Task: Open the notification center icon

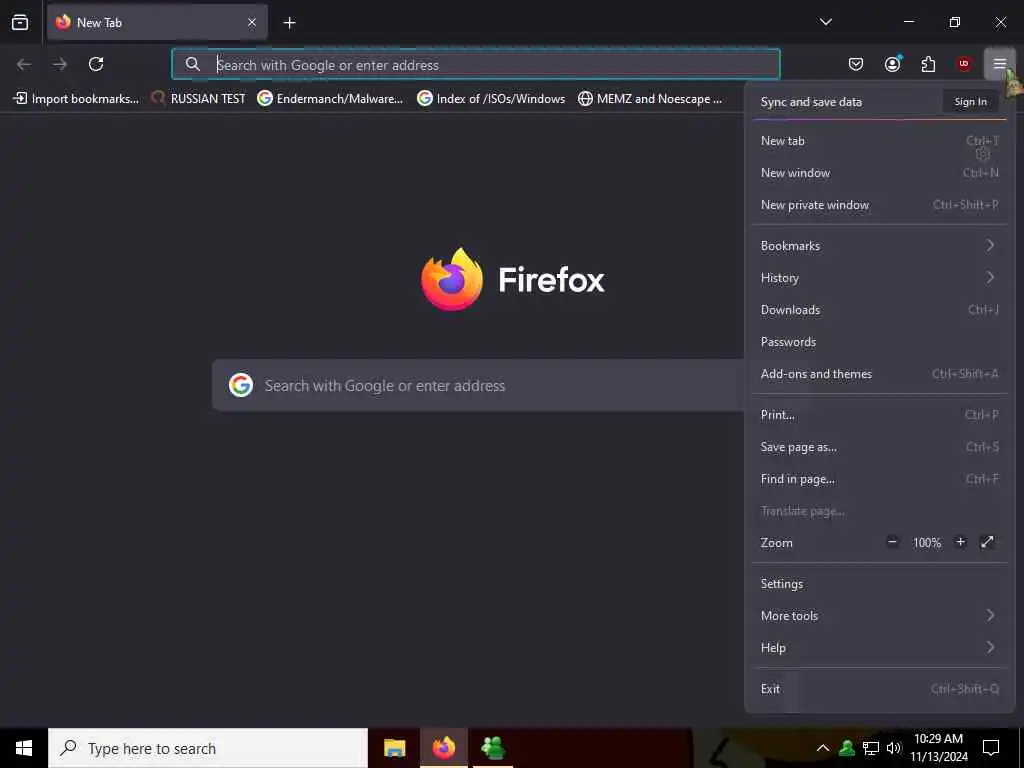Action: 991,748
